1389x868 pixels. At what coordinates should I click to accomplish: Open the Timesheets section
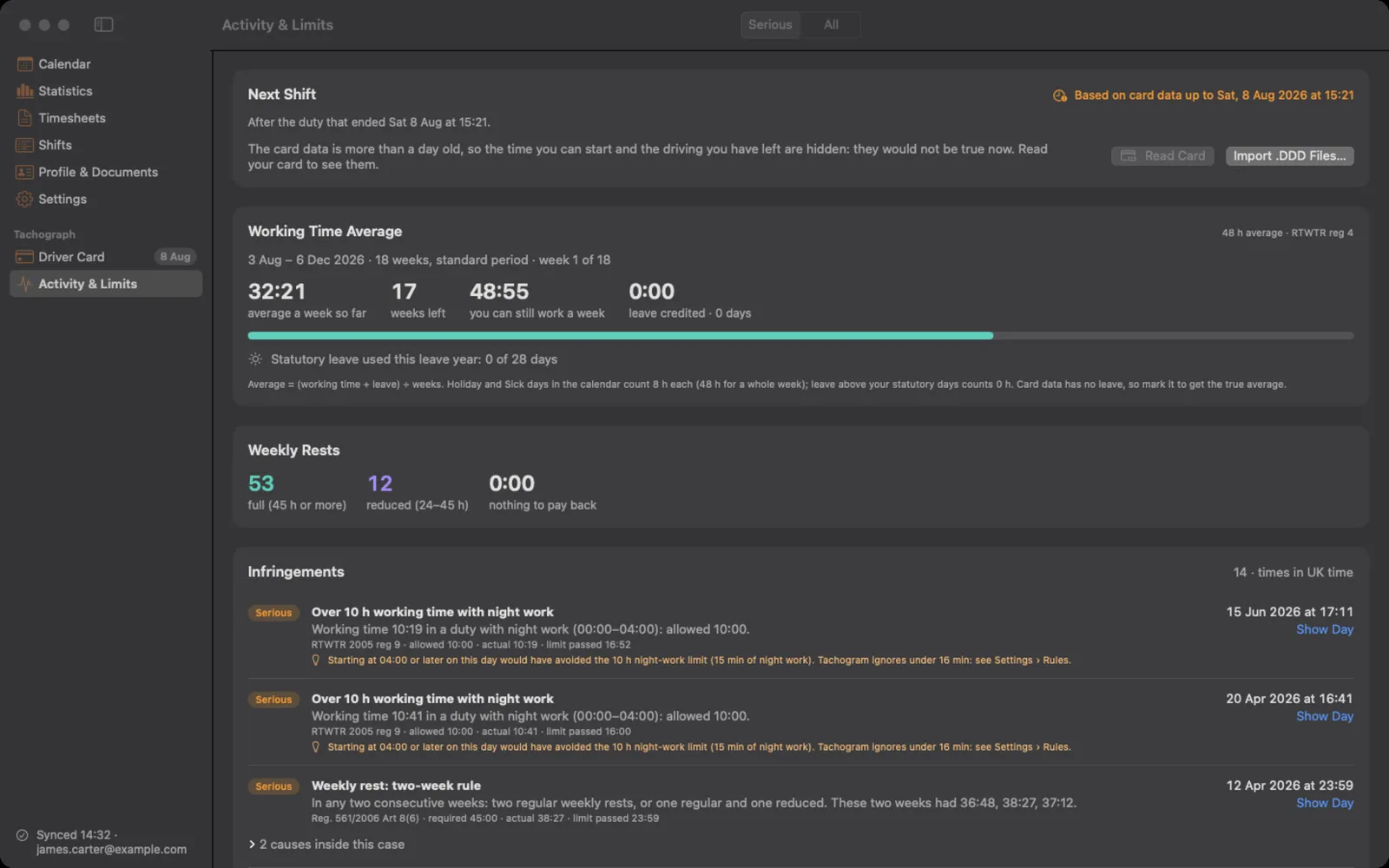106,118
